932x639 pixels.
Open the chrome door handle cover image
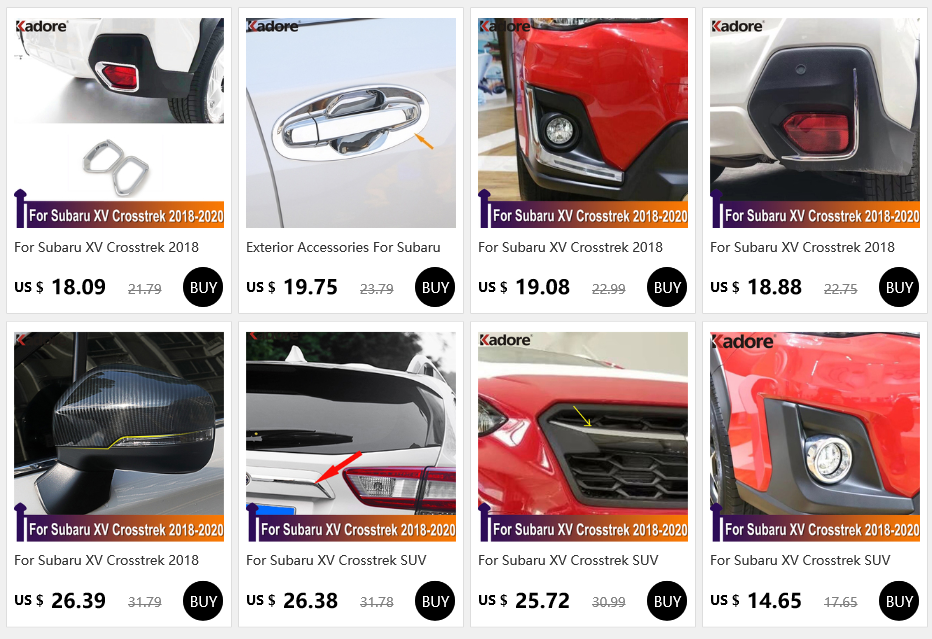pos(351,122)
